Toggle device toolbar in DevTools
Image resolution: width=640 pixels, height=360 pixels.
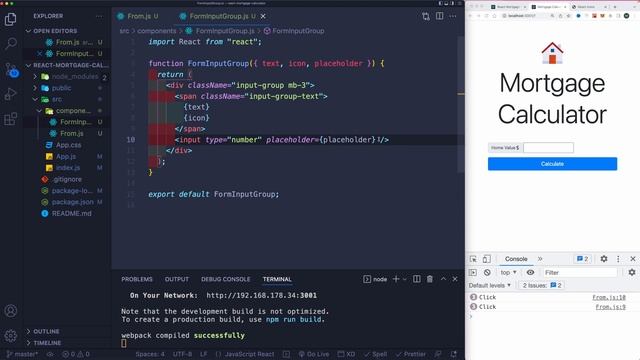(487, 259)
